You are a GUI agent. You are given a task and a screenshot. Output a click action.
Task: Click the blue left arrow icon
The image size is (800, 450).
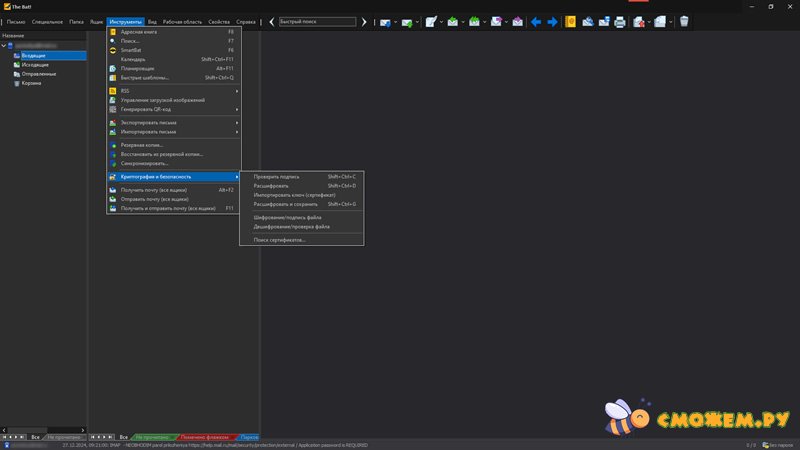pos(536,21)
